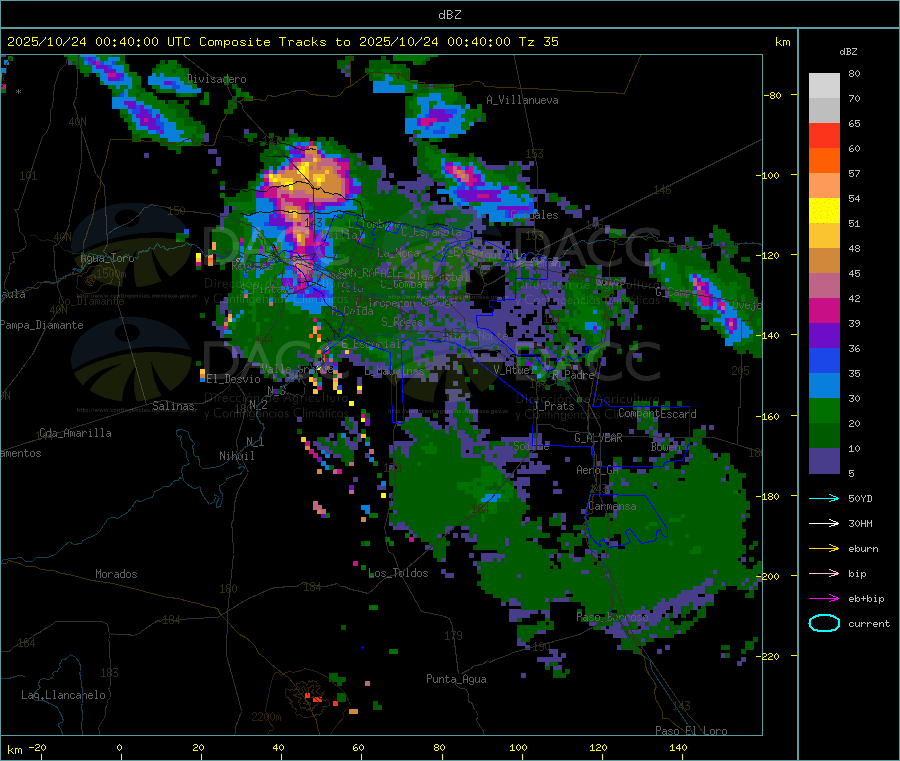This screenshot has width=900, height=761.
Task: Pick the bright green 20-30 dBZ swatch
Action: (824, 410)
